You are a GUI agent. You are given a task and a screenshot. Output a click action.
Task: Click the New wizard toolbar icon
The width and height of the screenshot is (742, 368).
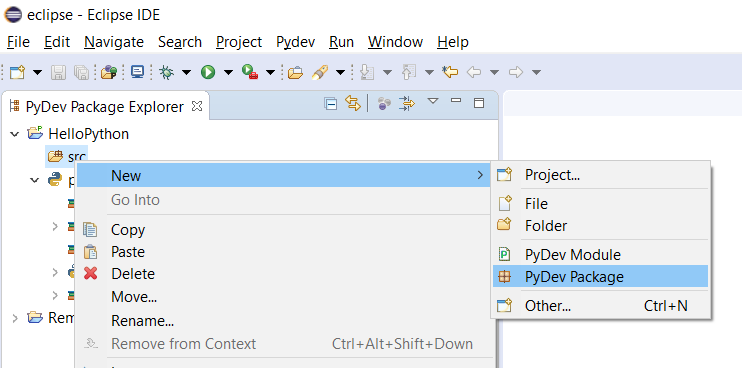(18, 72)
